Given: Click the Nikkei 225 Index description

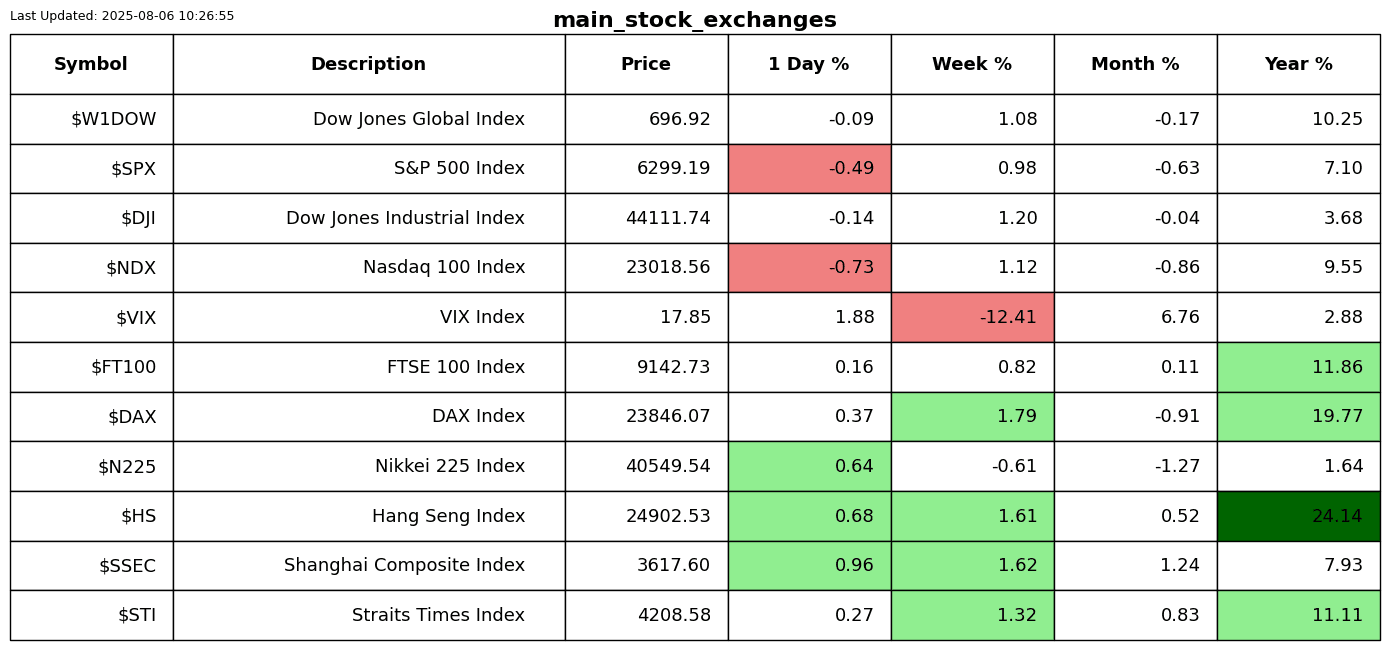Looking at the screenshot, I should (449, 467).
